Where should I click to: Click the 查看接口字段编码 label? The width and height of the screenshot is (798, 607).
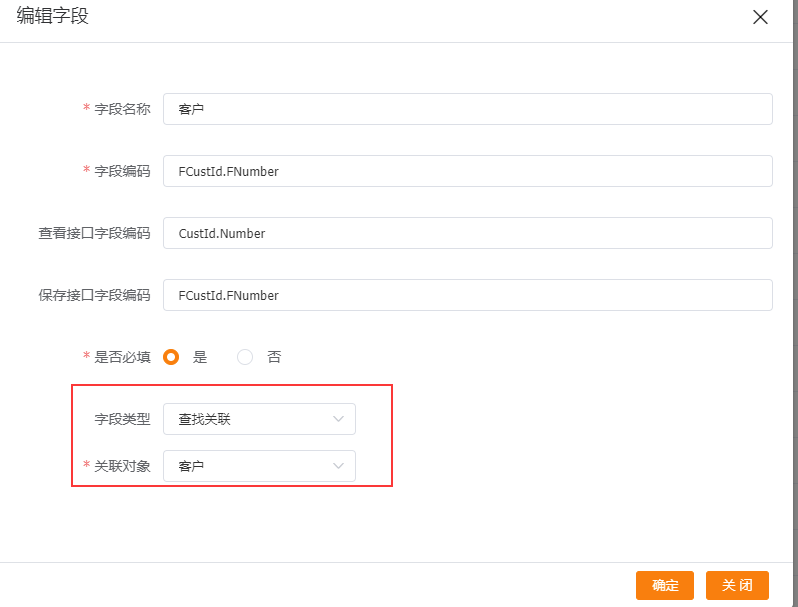94,233
